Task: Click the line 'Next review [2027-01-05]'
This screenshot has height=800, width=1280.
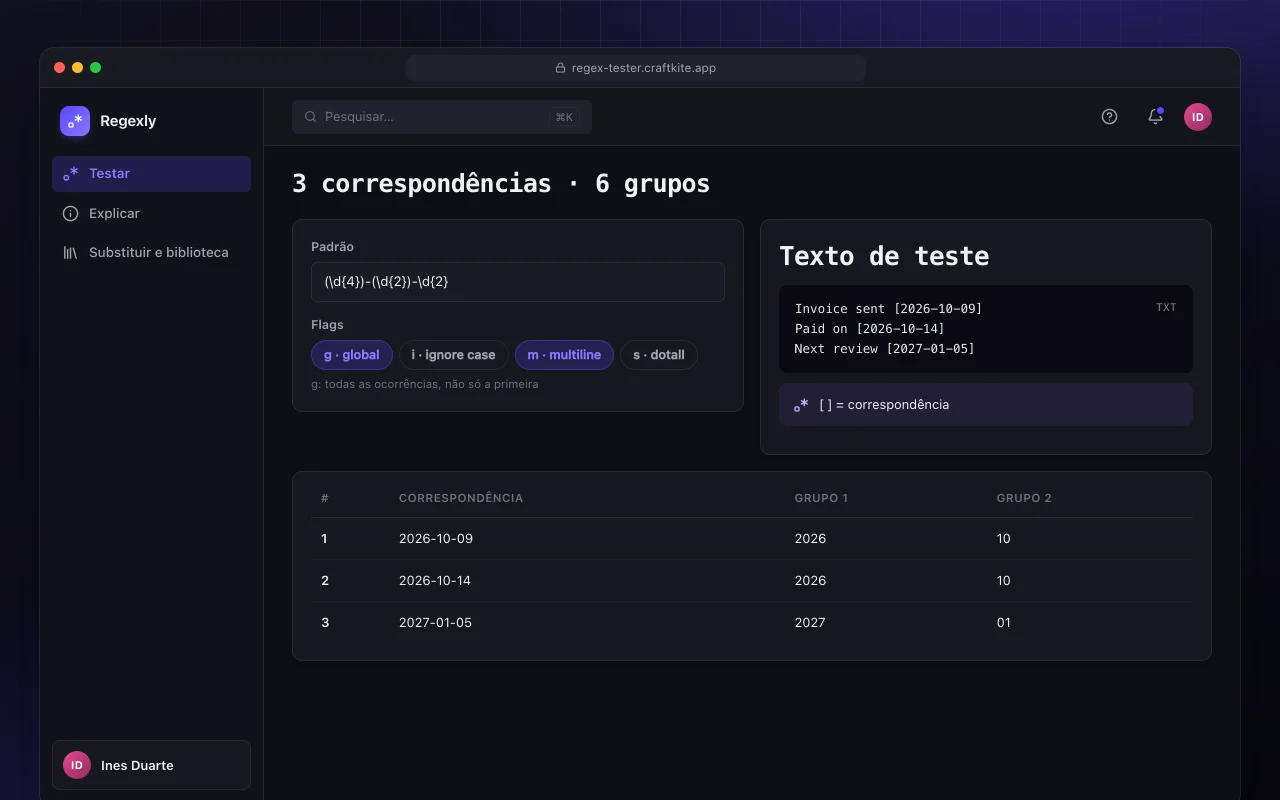Action: coord(884,348)
